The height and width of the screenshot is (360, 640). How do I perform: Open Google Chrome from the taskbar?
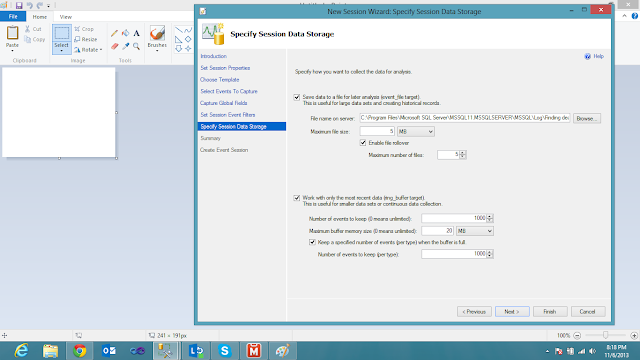coord(80,351)
